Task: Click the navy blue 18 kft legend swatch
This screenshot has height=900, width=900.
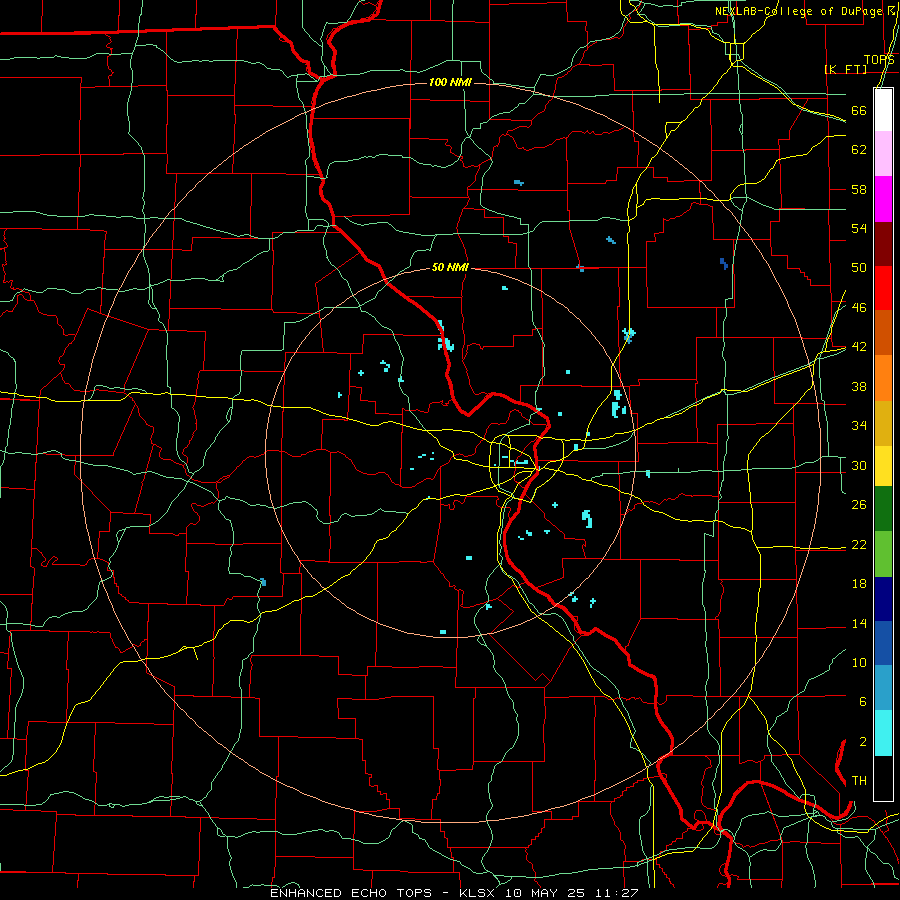Action: pyautogui.click(x=883, y=599)
